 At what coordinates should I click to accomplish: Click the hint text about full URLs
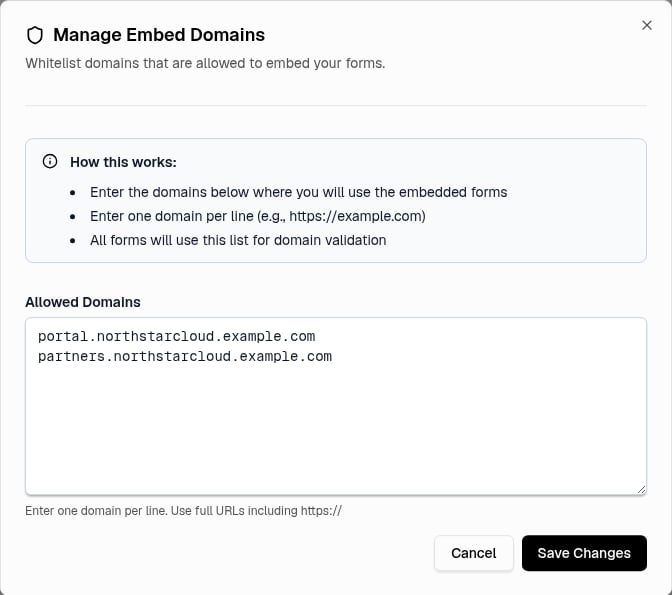(x=183, y=511)
